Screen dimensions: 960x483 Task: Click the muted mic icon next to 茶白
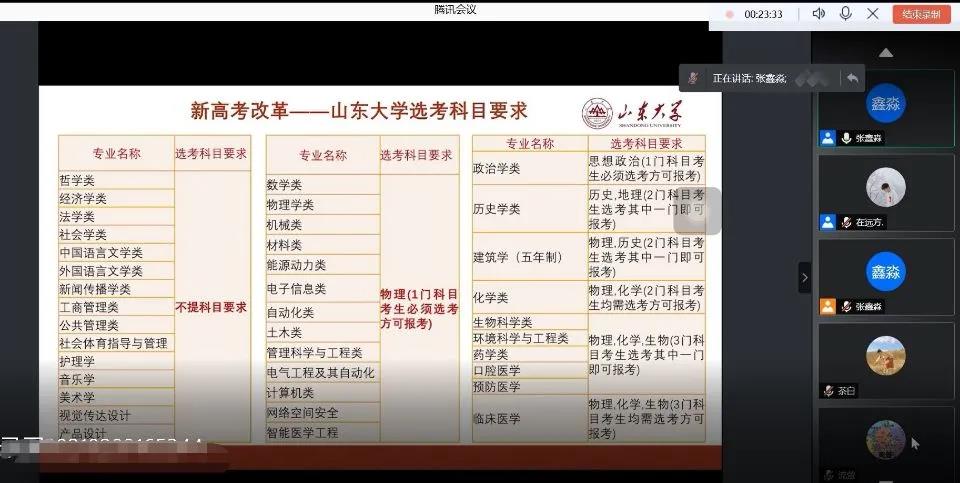pos(829,391)
